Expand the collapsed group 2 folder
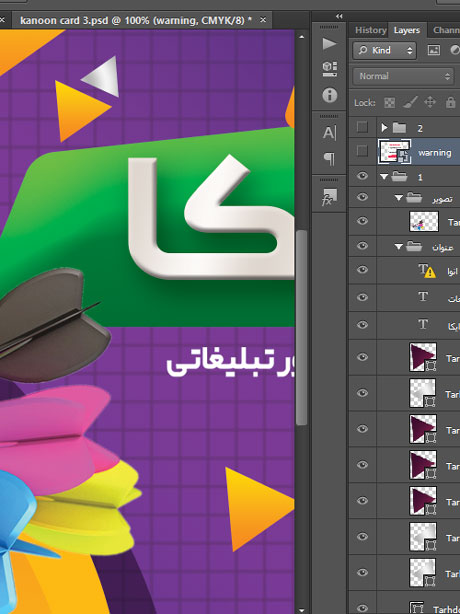 pos(384,127)
